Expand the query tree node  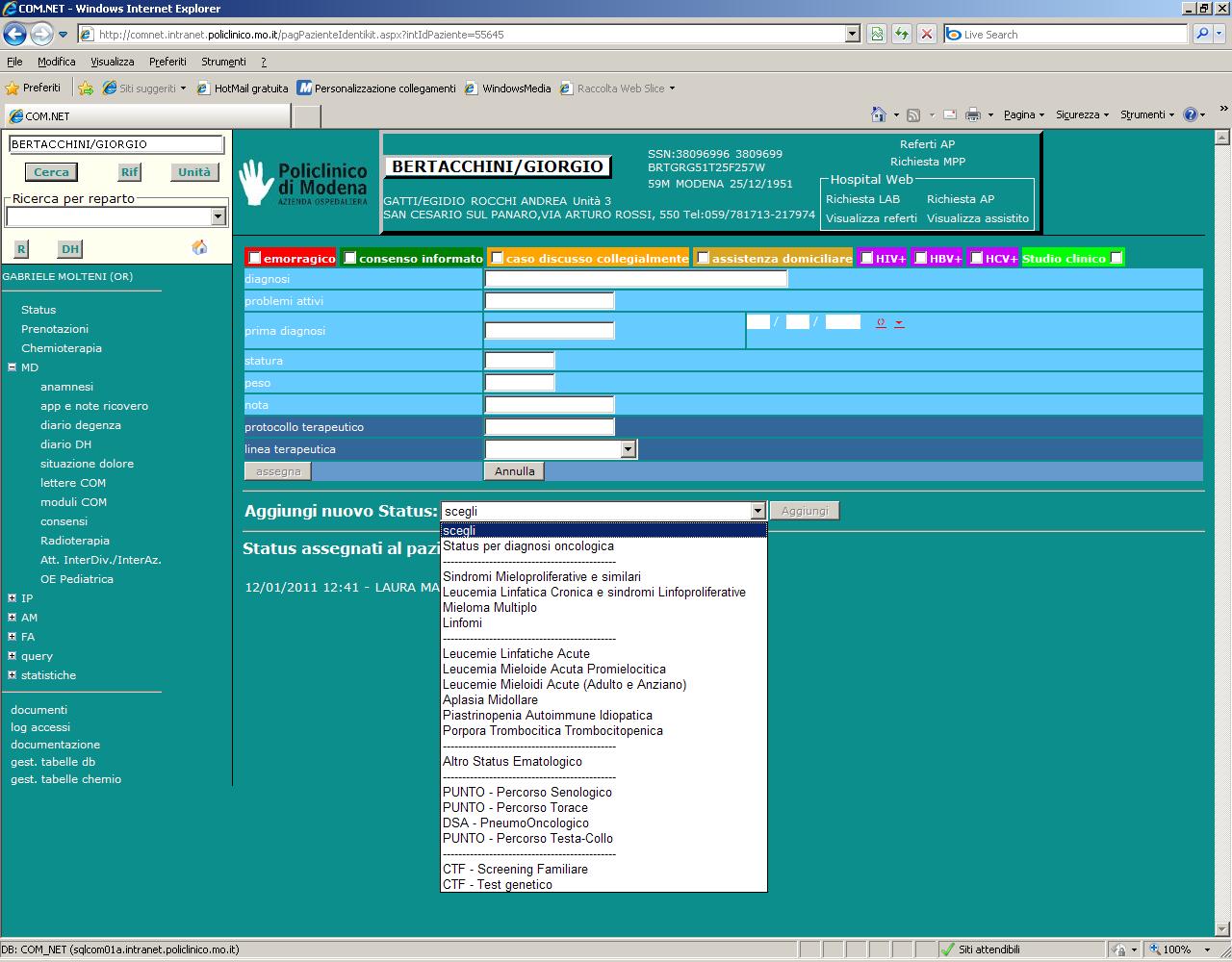tap(12, 655)
